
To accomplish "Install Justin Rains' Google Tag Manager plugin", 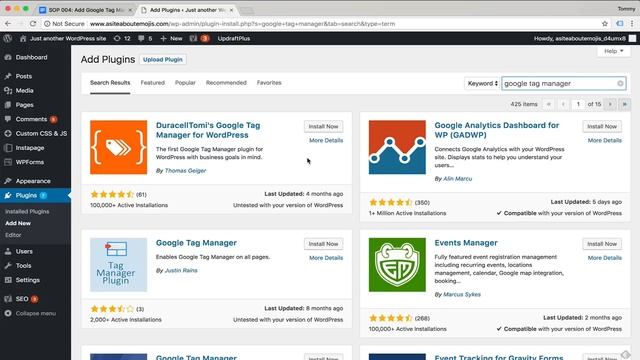I will (323, 244).
